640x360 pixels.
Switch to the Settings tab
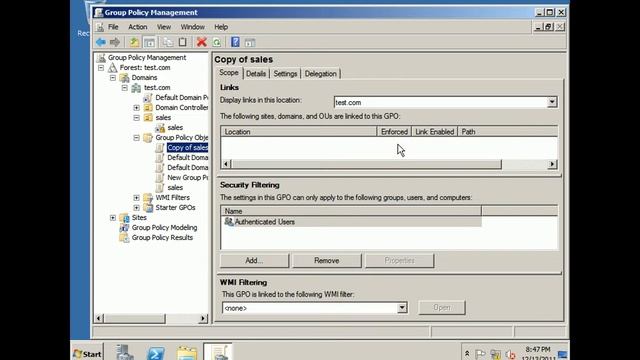click(x=285, y=74)
